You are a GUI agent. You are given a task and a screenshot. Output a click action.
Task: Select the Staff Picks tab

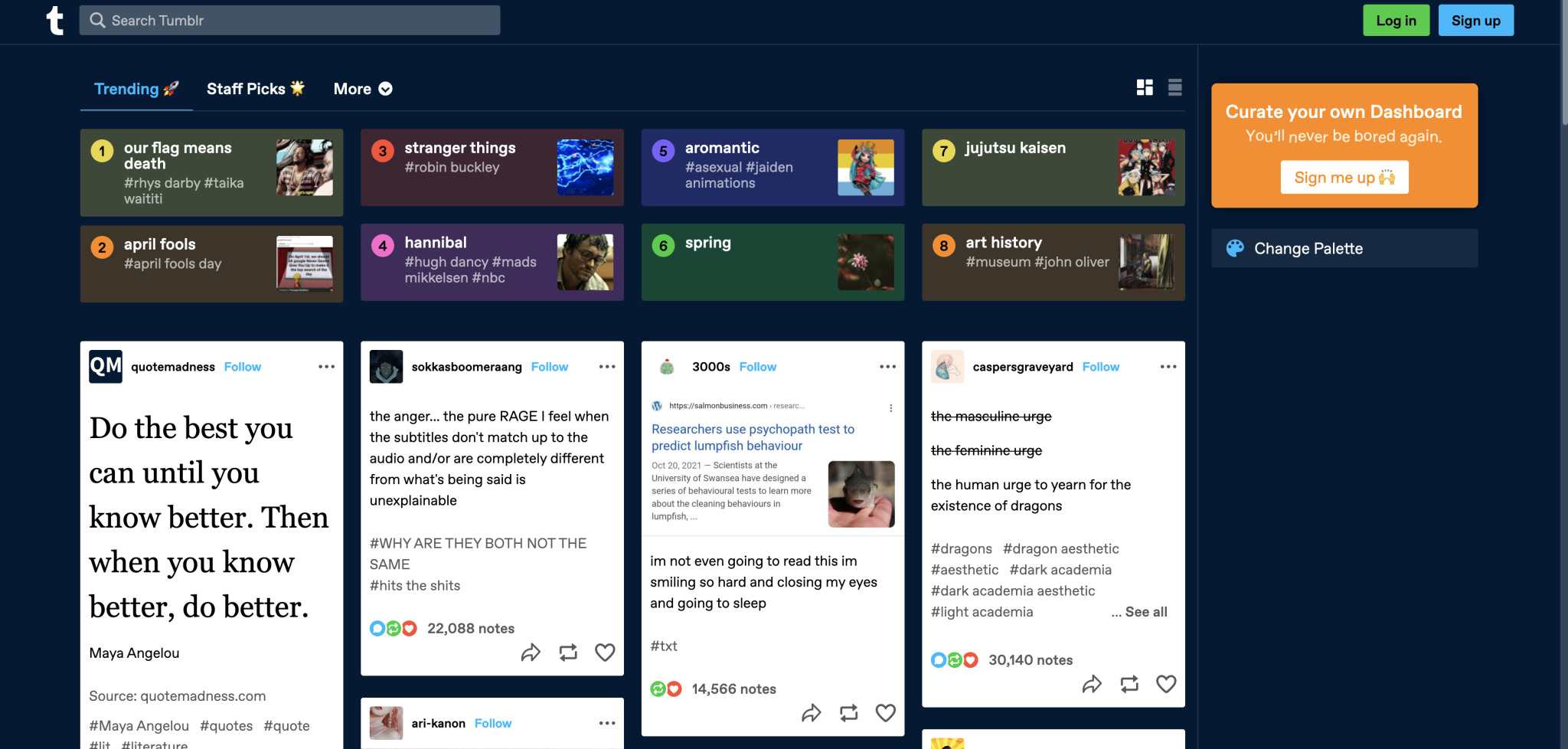click(x=256, y=89)
